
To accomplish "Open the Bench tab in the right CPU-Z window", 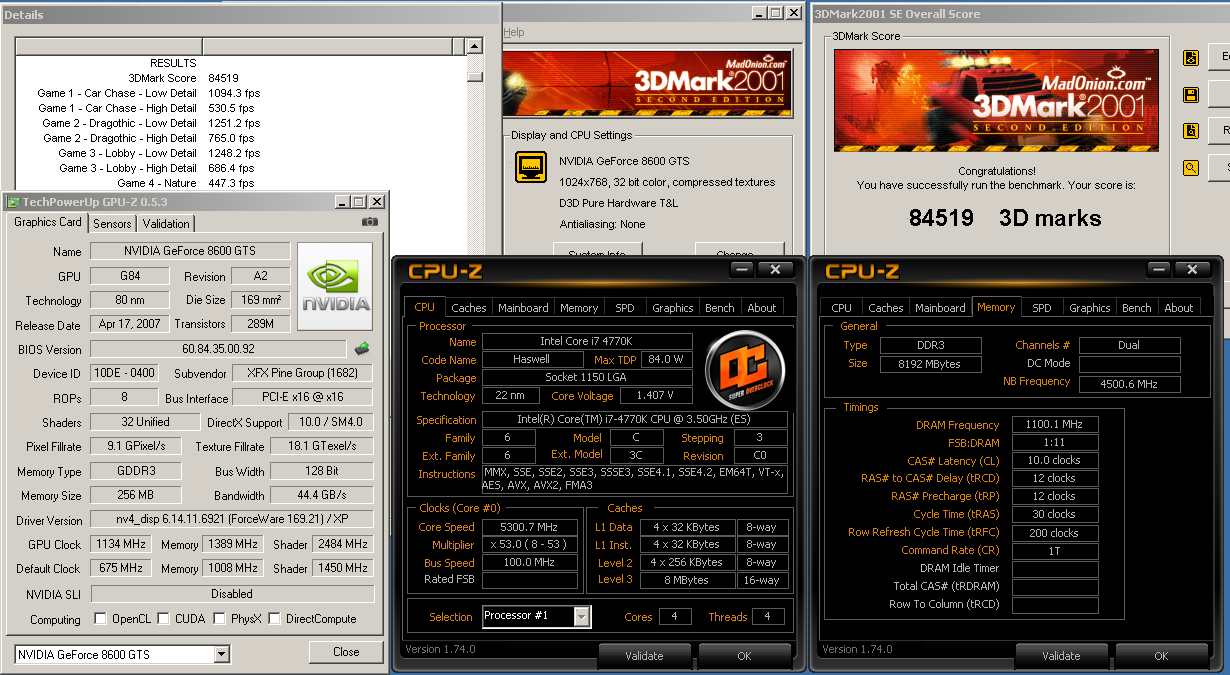I will click(1137, 308).
